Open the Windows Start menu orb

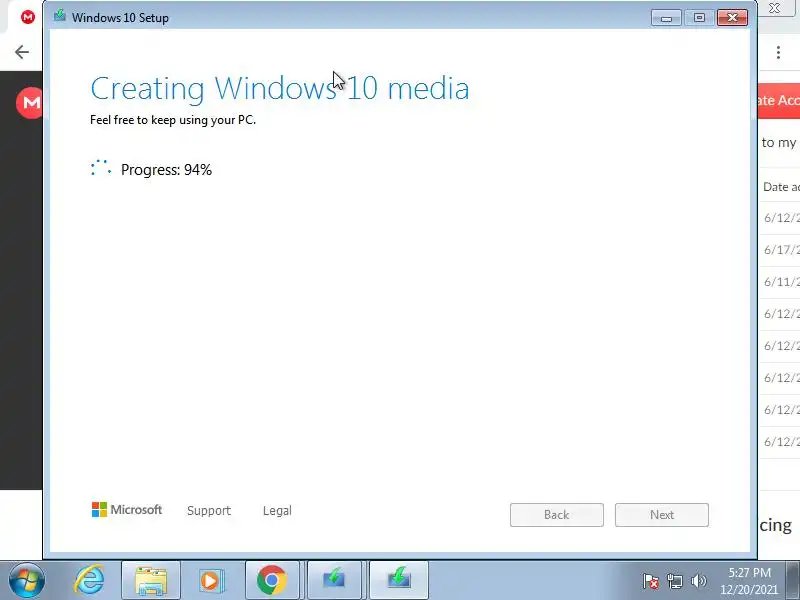click(x=27, y=581)
